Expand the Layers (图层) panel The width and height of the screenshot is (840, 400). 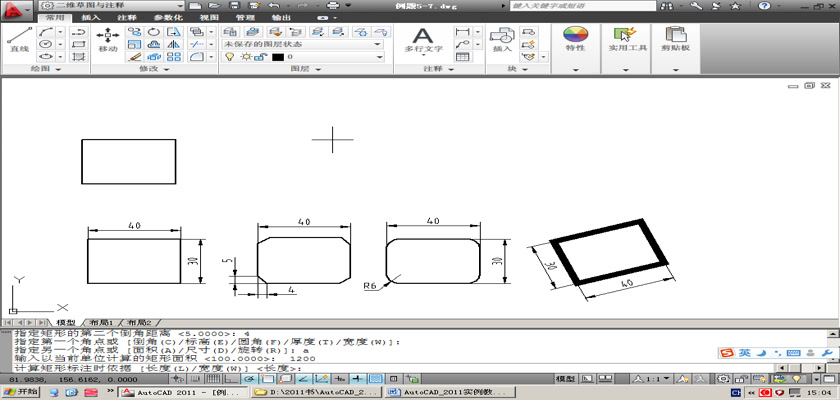(x=306, y=69)
